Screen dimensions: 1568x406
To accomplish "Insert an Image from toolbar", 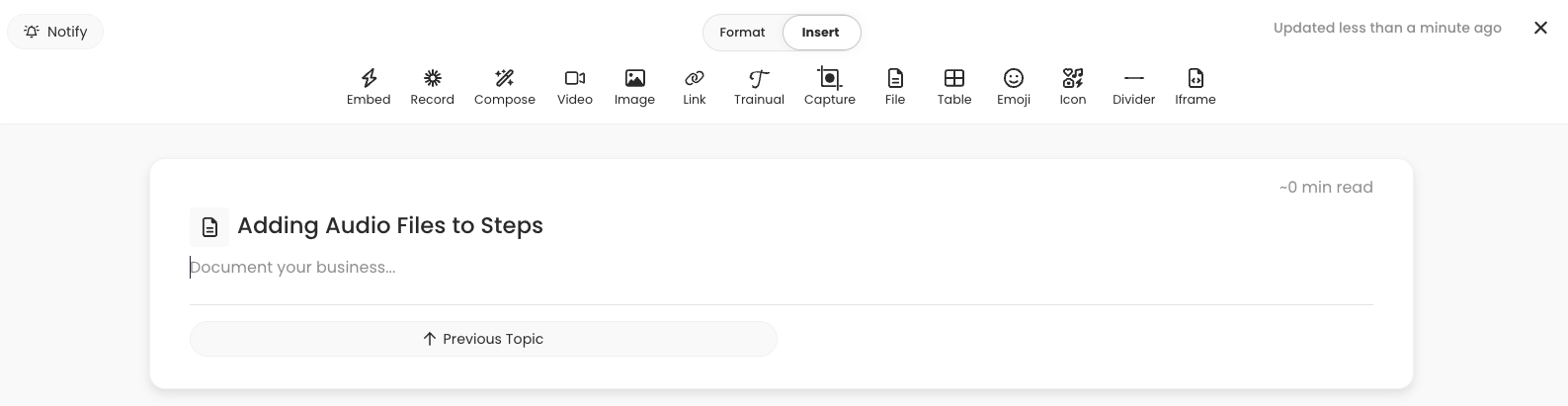I will click(634, 87).
